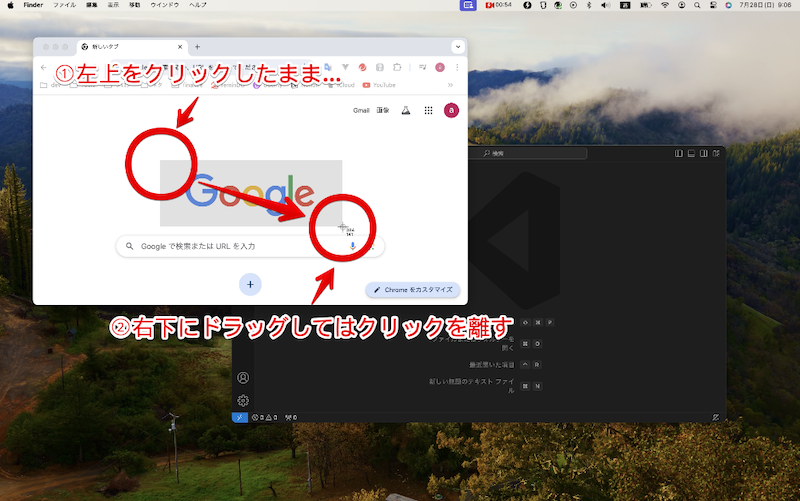Open the ヘルプ menu
Viewport: 800px width, 501px height.
(x=197, y=5)
